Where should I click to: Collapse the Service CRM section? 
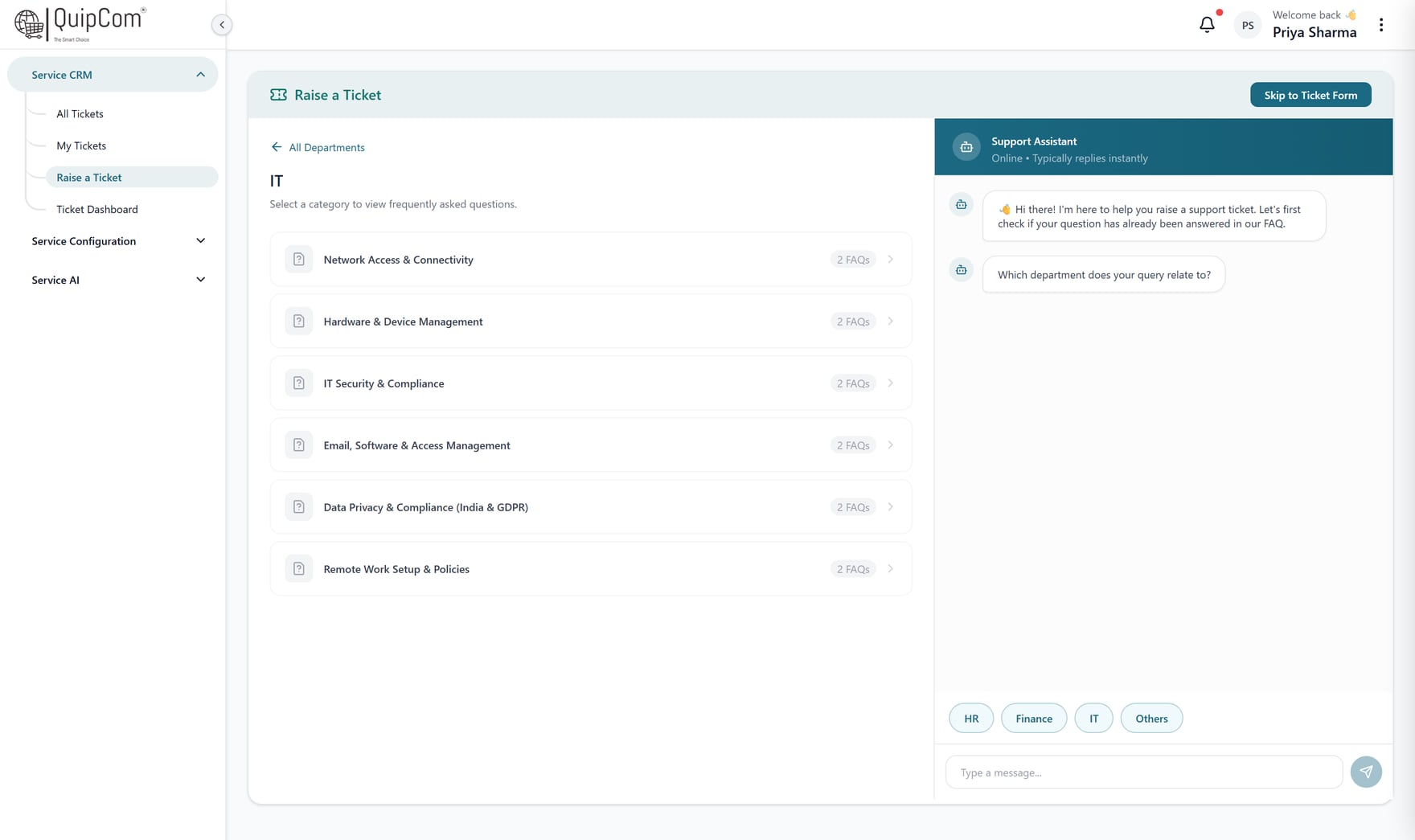coord(113,75)
